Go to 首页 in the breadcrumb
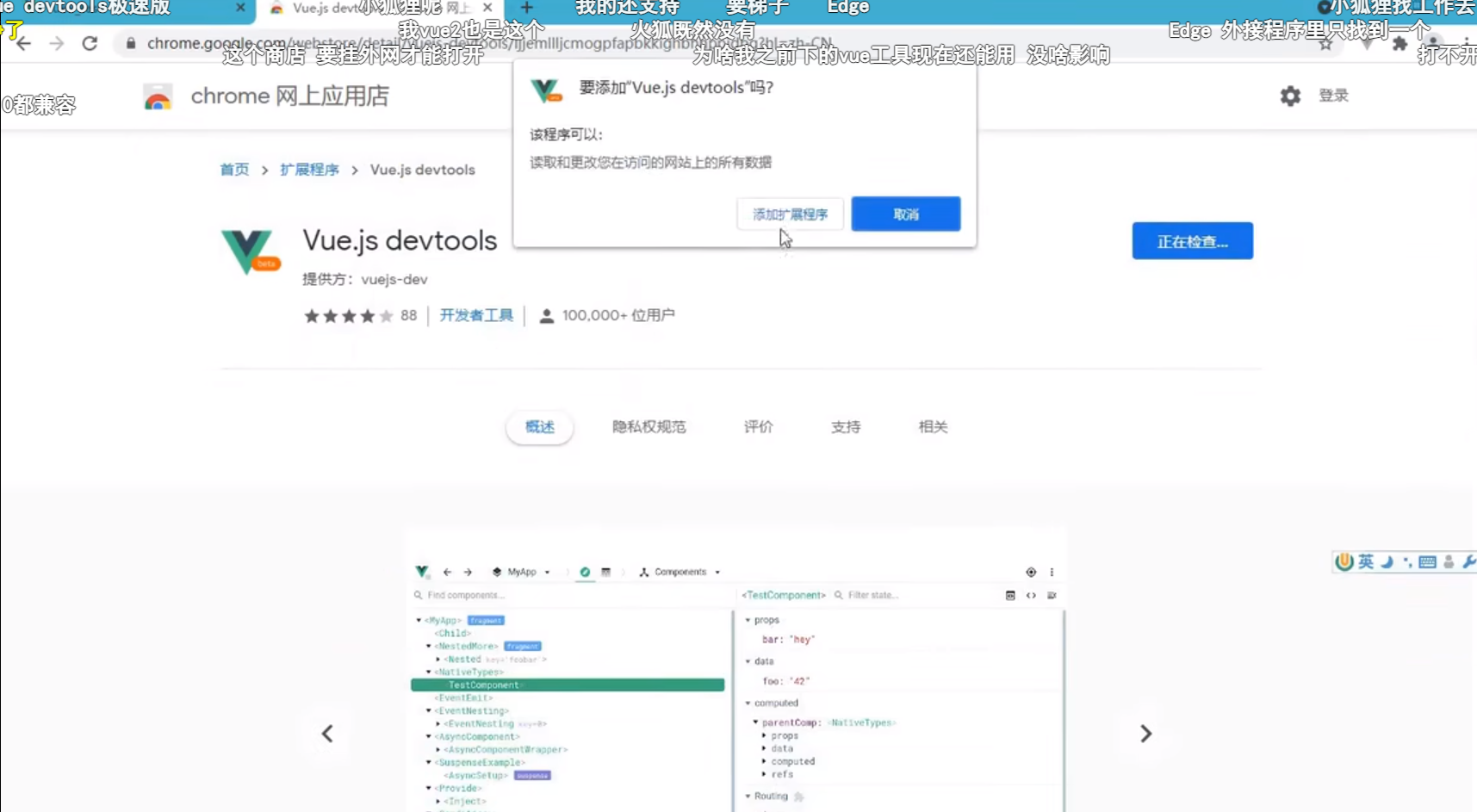The width and height of the screenshot is (1477, 812). point(234,170)
